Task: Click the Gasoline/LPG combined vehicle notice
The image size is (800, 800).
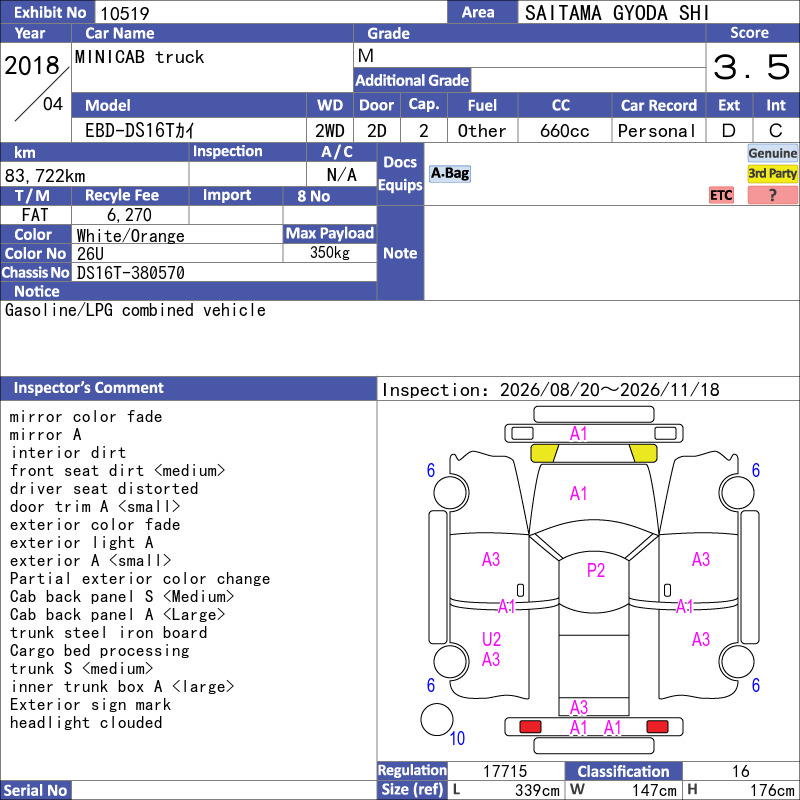Action: coord(135,310)
